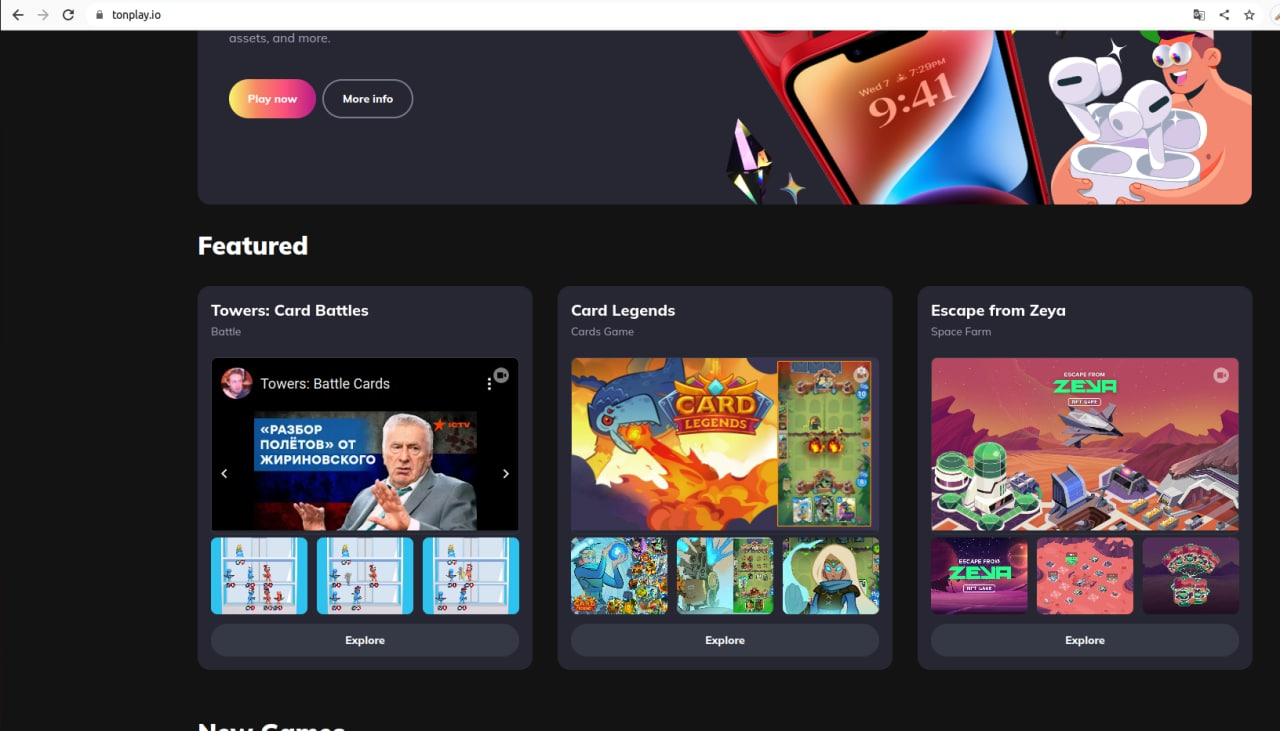Go to next slide in Towers carousel
The height and width of the screenshot is (731, 1280).
click(x=505, y=474)
